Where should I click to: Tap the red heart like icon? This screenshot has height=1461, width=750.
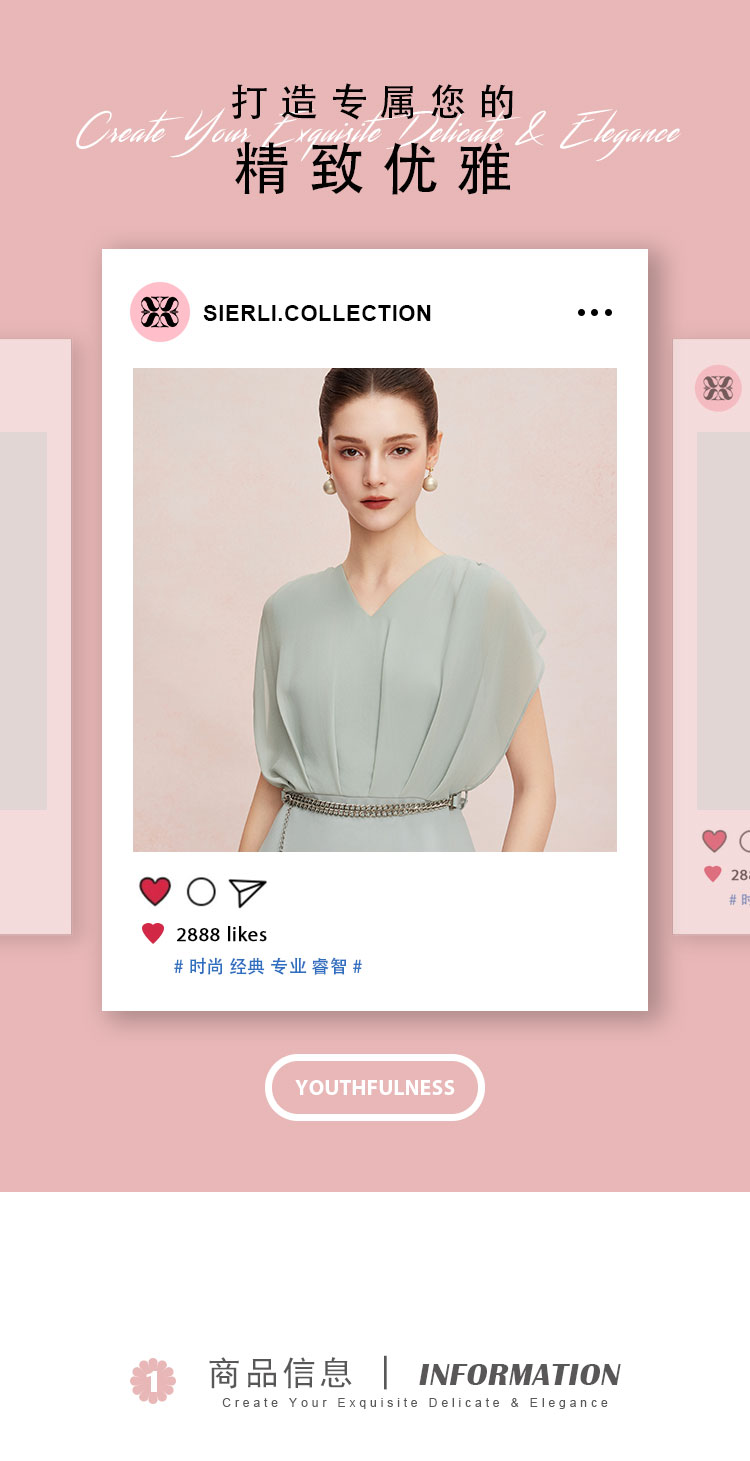[x=155, y=891]
